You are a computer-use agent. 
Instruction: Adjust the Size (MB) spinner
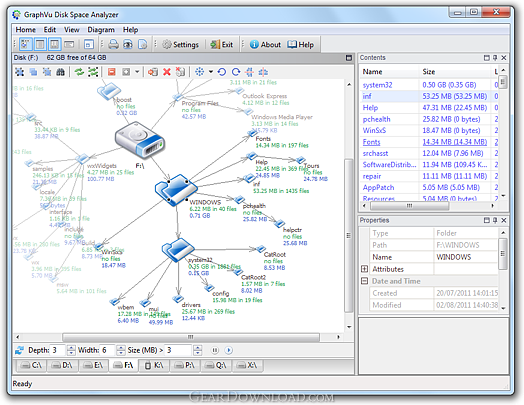tap(198, 350)
